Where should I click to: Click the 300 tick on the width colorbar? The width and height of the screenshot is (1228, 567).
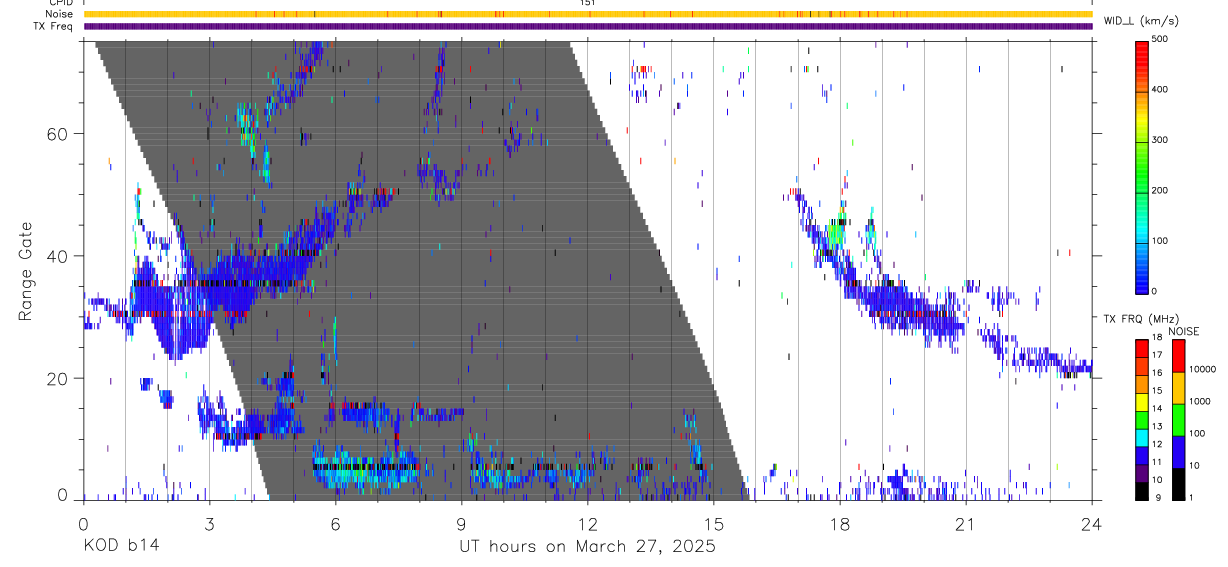point(1160,140)
